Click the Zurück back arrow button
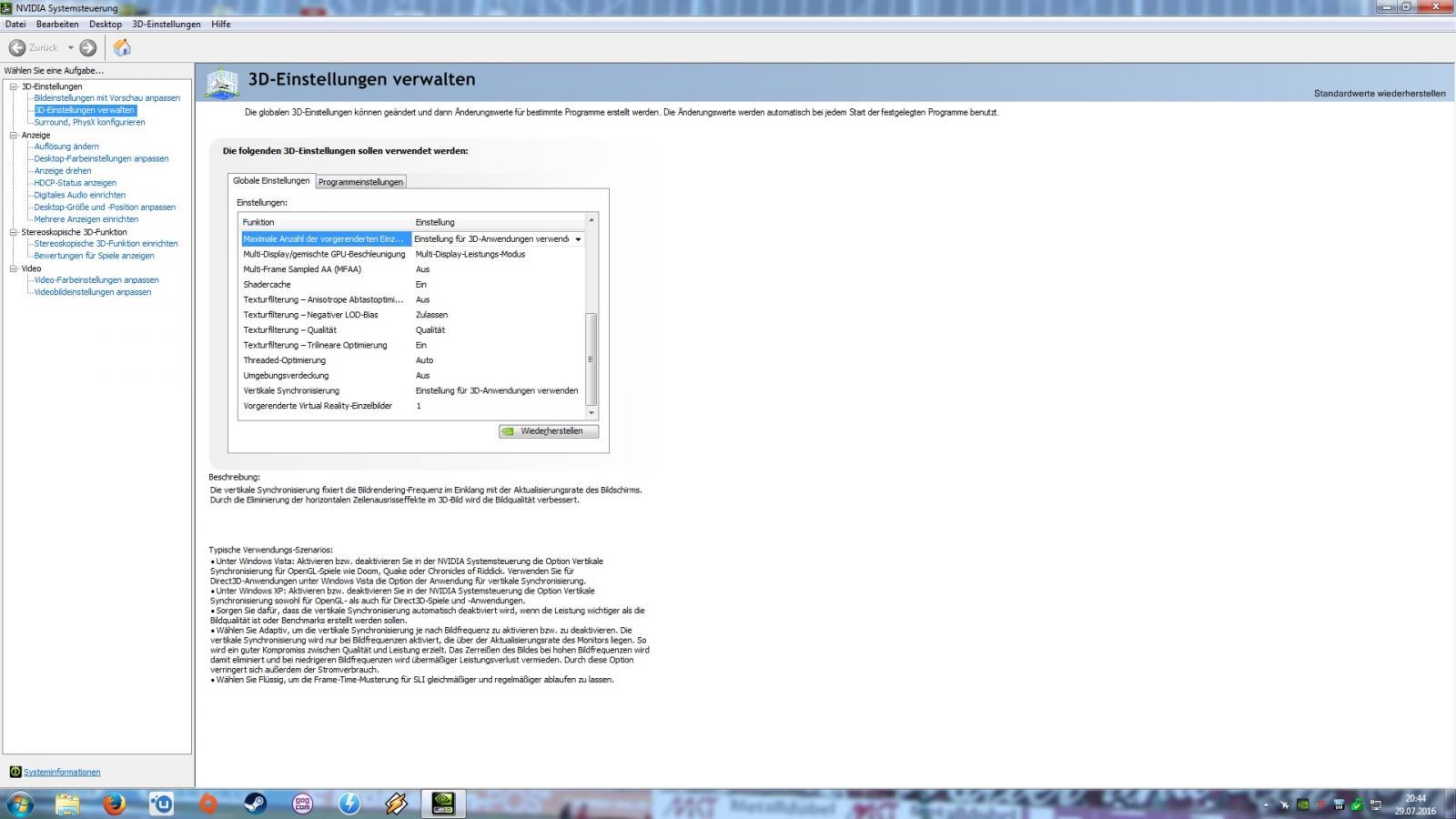This screenshot has height=819, width=1456. coord(17,47)
